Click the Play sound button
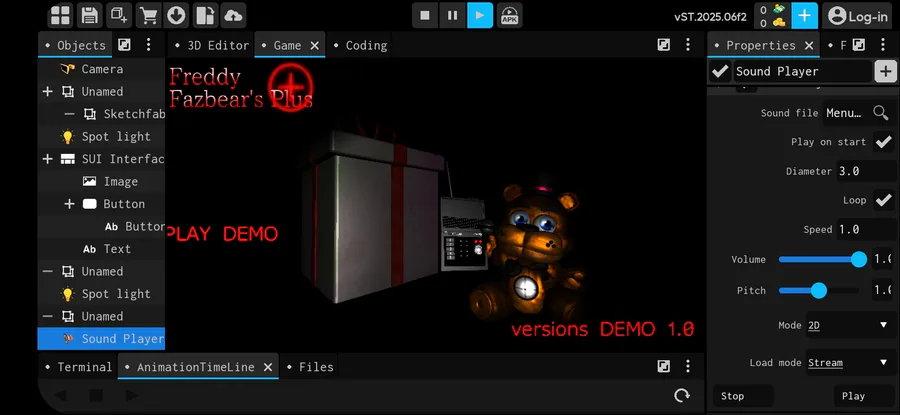The height and width of the screenshot is (415, 900). pos(864,396)
